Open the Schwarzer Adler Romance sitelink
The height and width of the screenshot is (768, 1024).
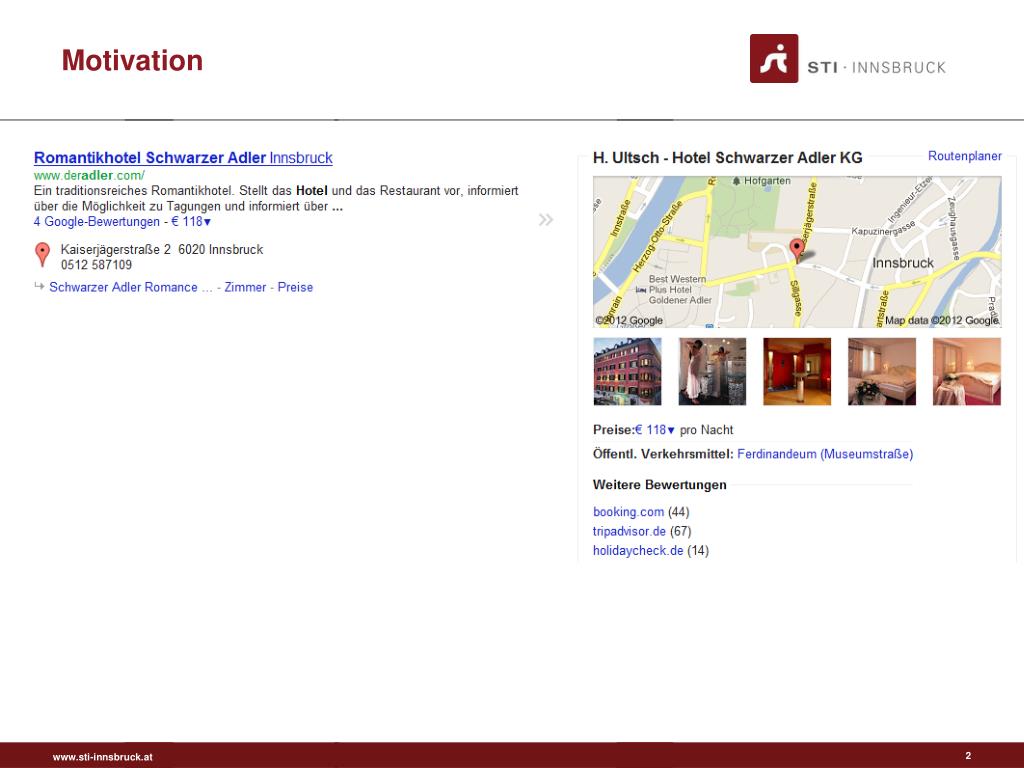point(131,287)
